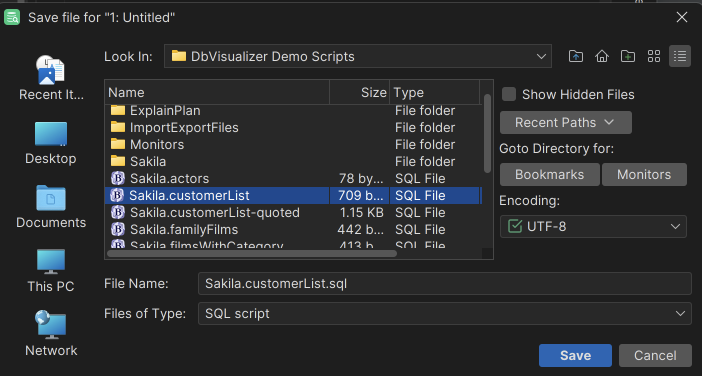Click the Sakila.actors SQL file icon

118,178
